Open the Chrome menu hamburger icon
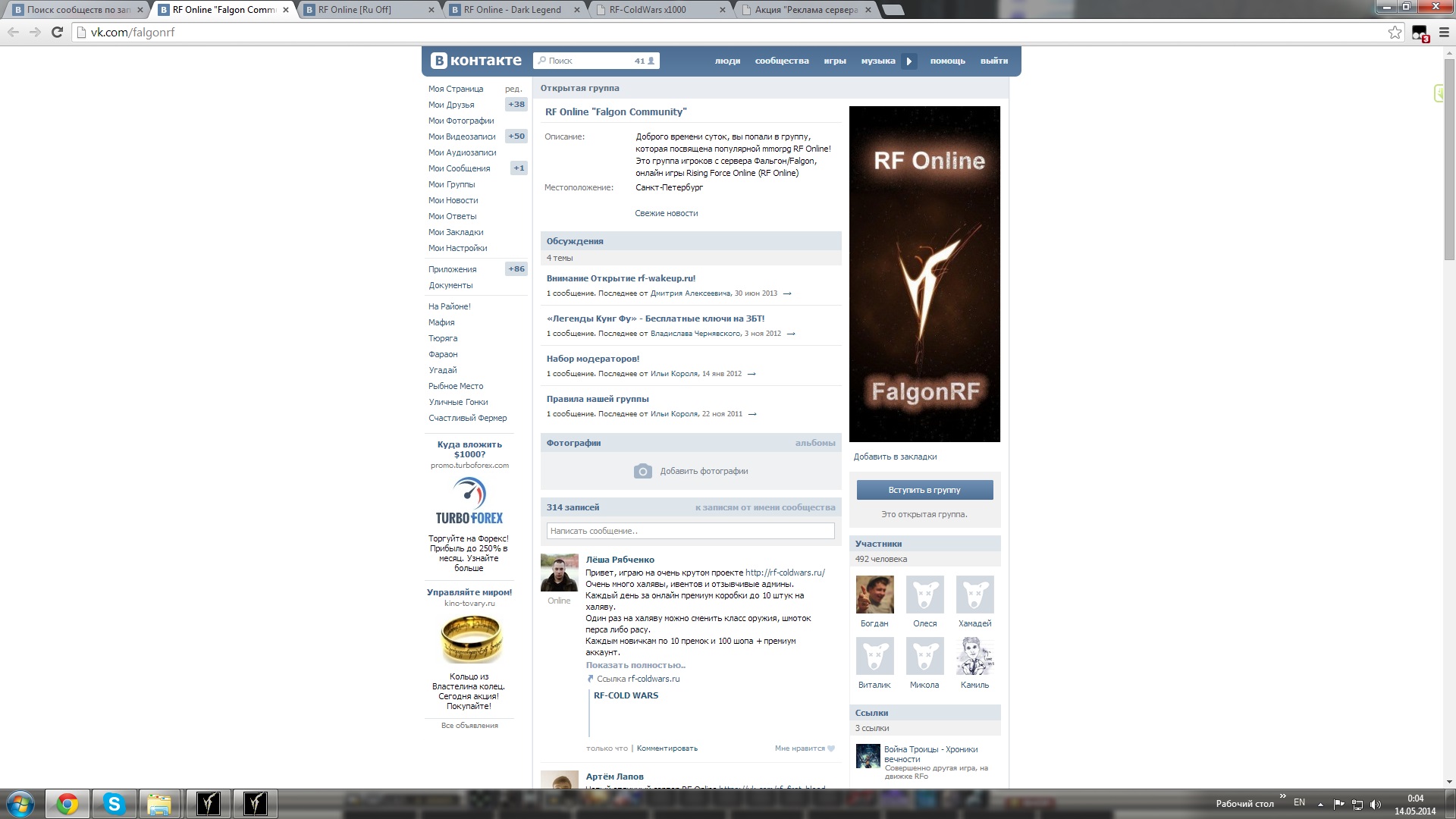Image resolution: width=1456 pixels, height=819 pixels. click(x=1443, y=33)
